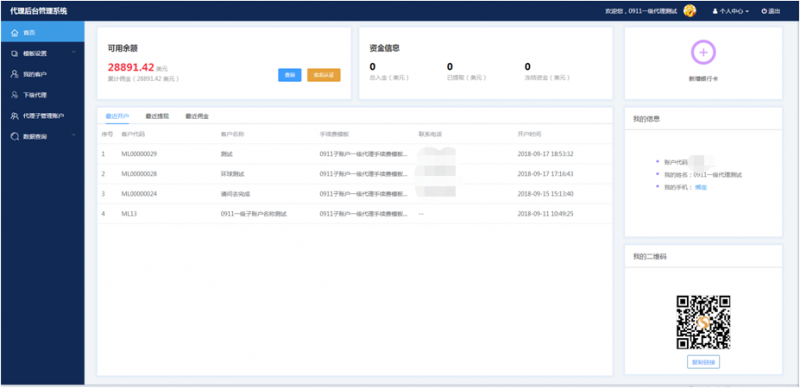
Task: Click the 客户代码 column header
Action: (133, 134)
